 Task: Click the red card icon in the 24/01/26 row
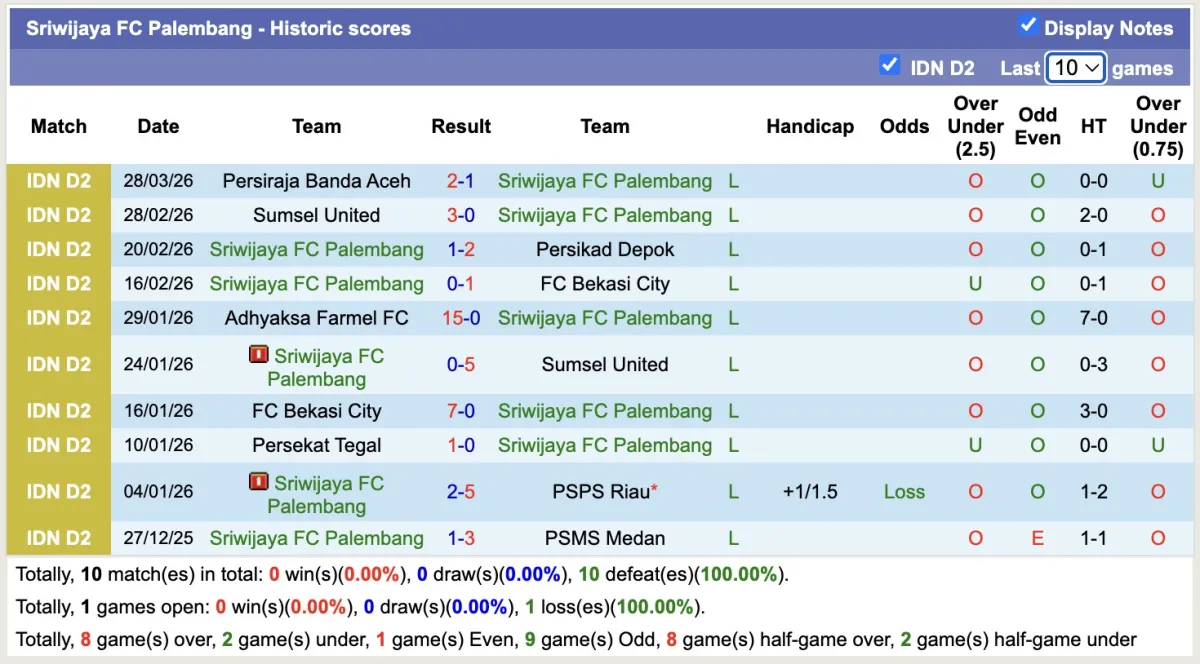coord(259,355)
